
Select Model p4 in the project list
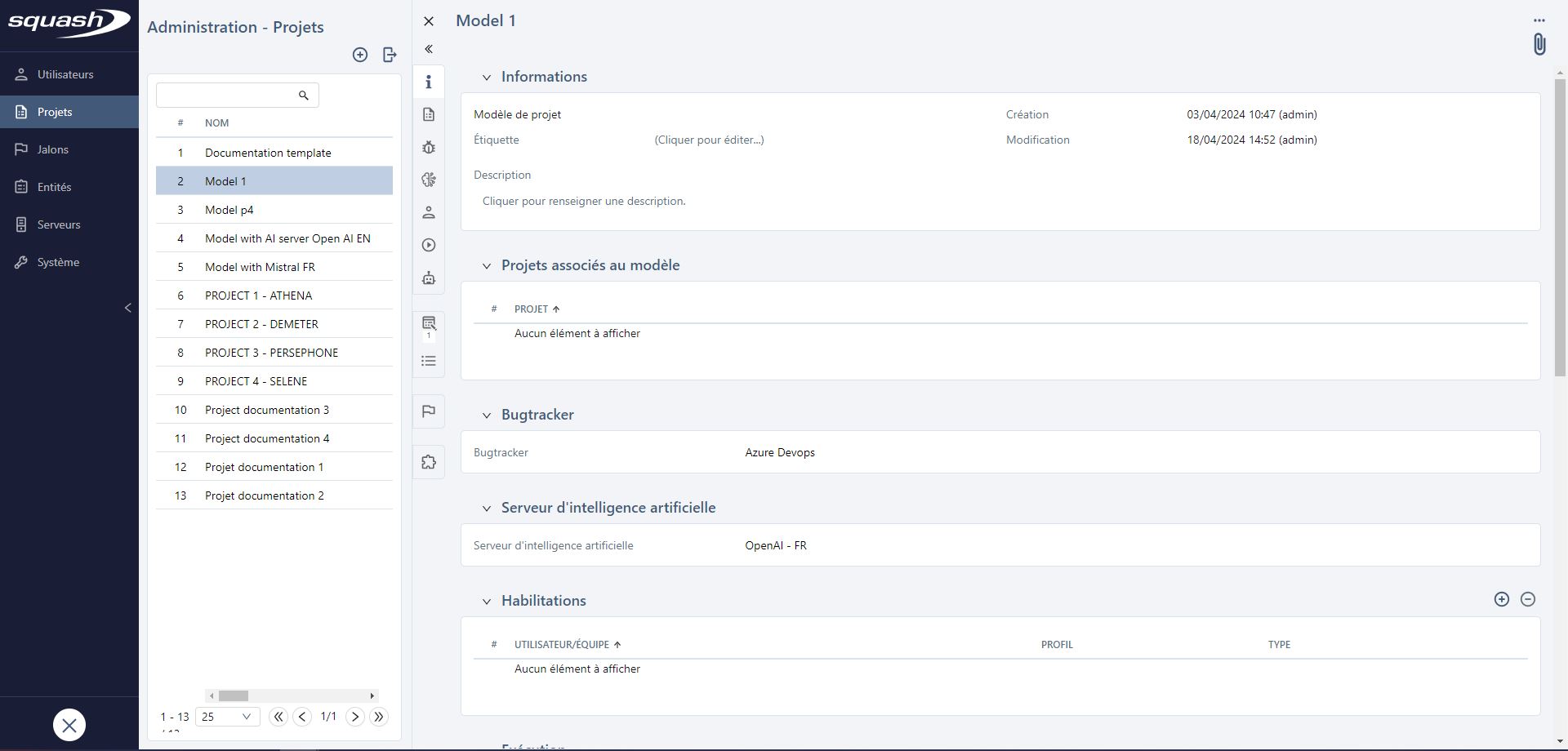point(229,210)
